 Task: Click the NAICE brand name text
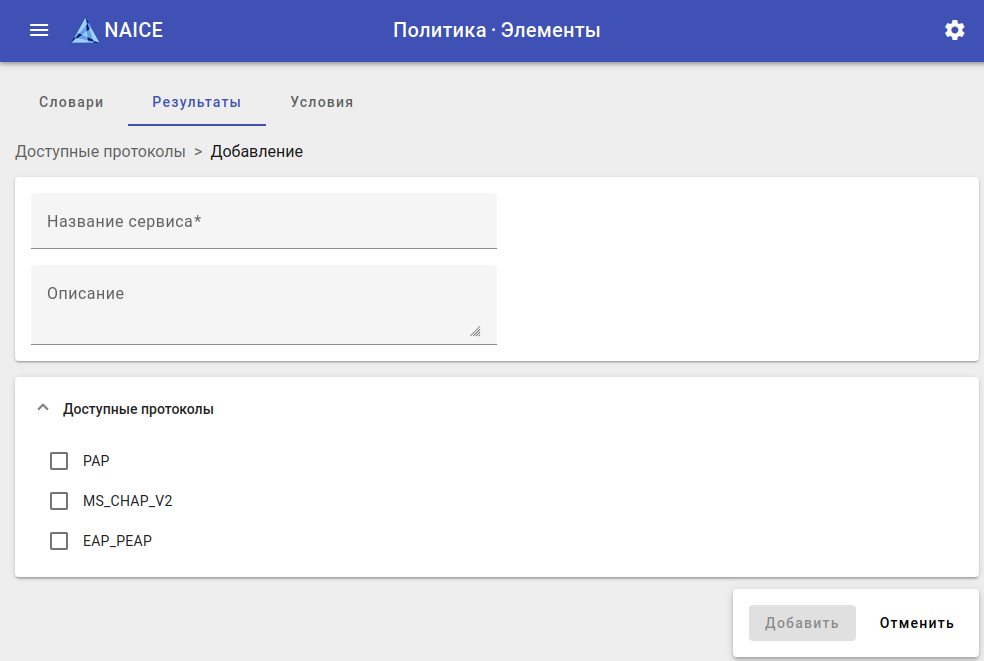[134, 30]
